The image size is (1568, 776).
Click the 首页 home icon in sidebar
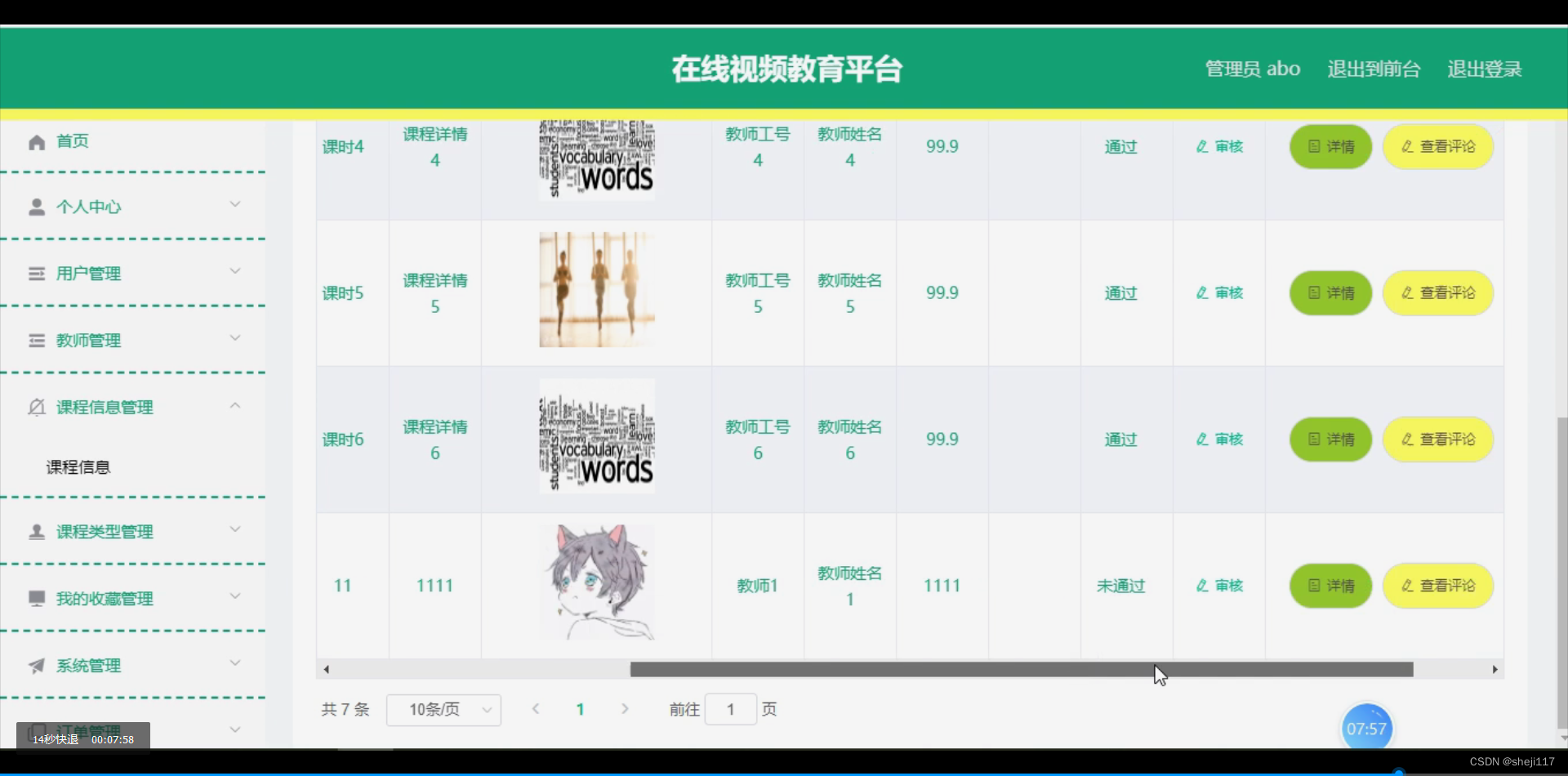38,141
